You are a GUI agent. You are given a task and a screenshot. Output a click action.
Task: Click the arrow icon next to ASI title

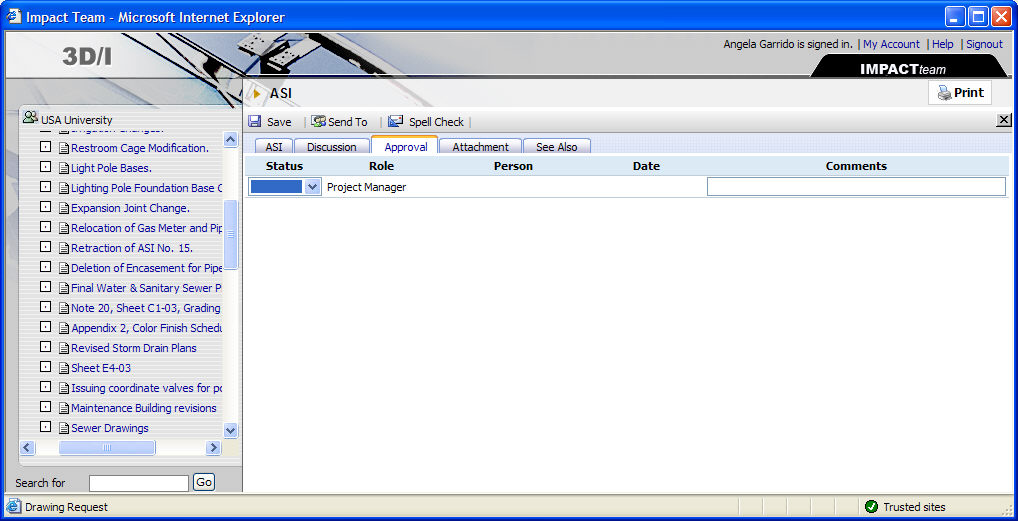(x=256, y=93)
